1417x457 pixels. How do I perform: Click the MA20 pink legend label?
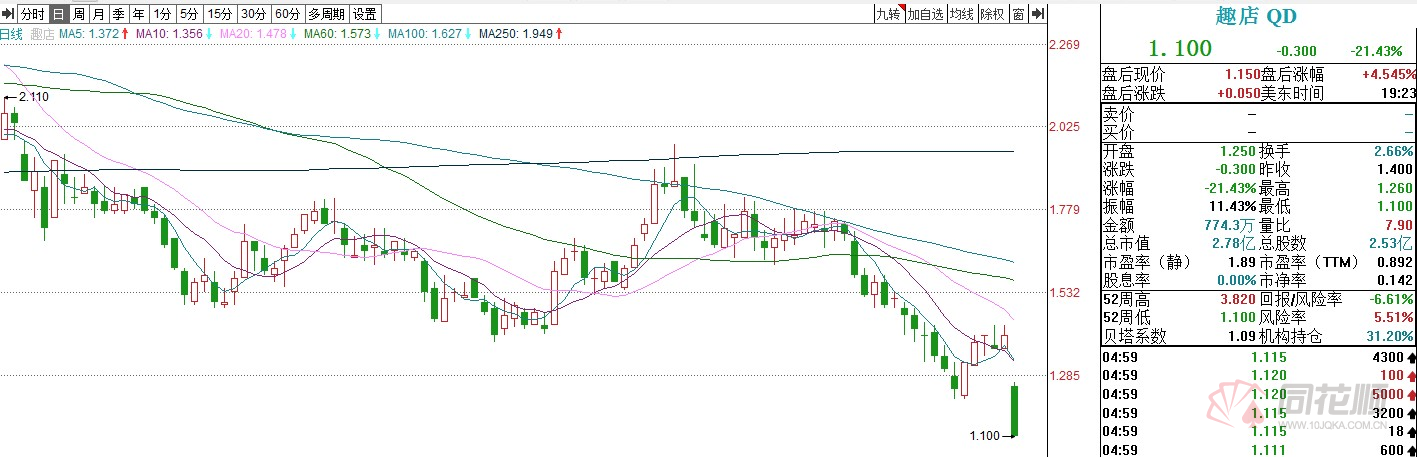point(259,34)
